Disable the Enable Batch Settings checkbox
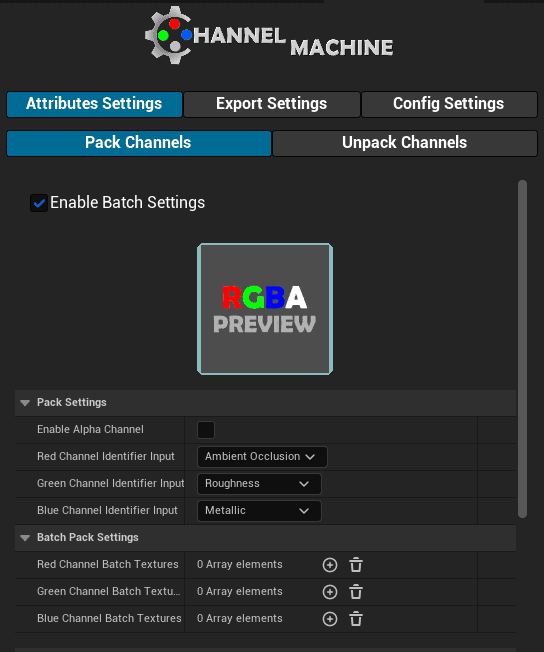544x652 pixels. click(39, 203)
